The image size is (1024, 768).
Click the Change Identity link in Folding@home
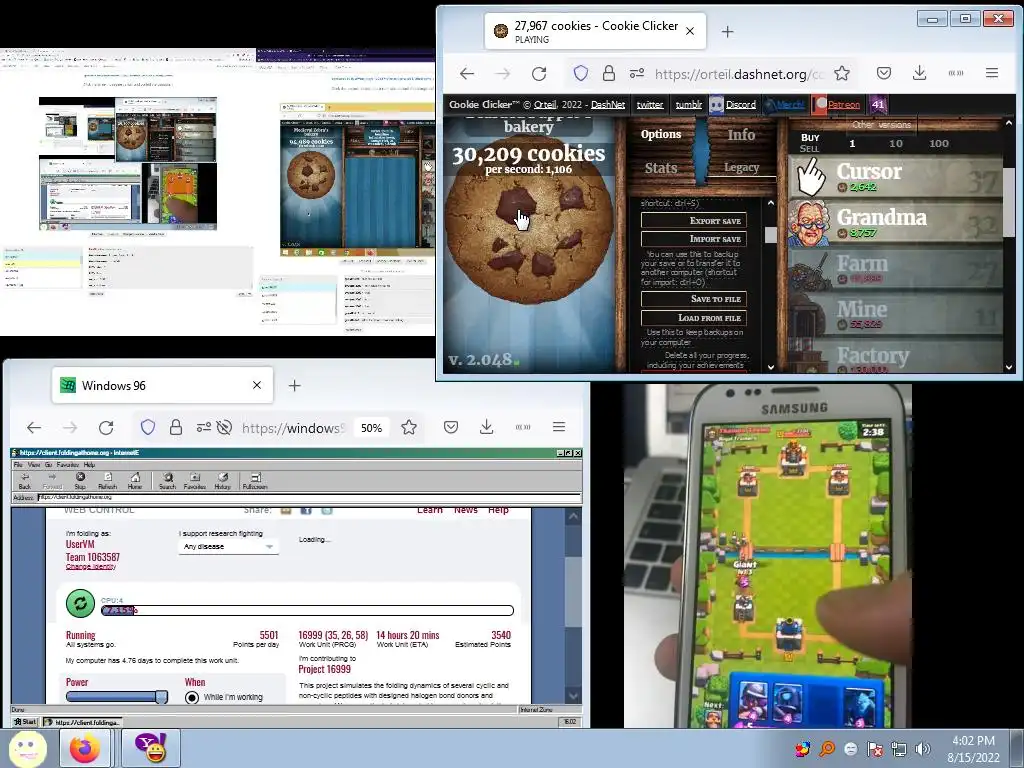[91, 567]
